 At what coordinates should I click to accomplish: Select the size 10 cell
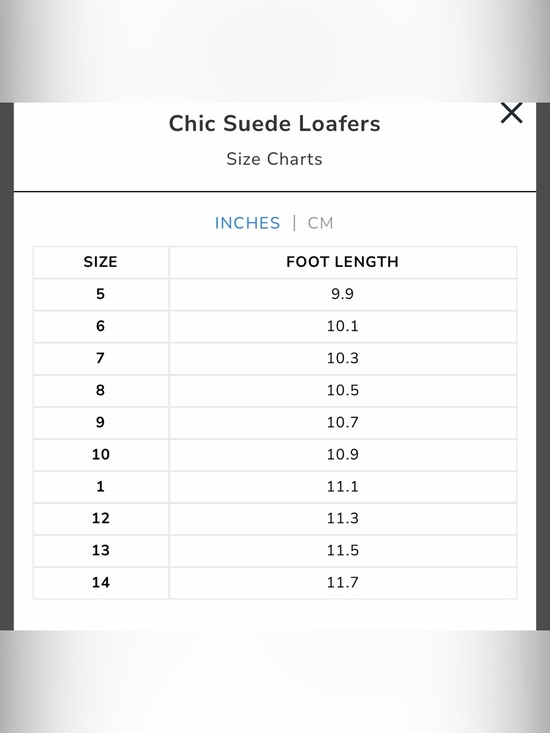point(100,454)
